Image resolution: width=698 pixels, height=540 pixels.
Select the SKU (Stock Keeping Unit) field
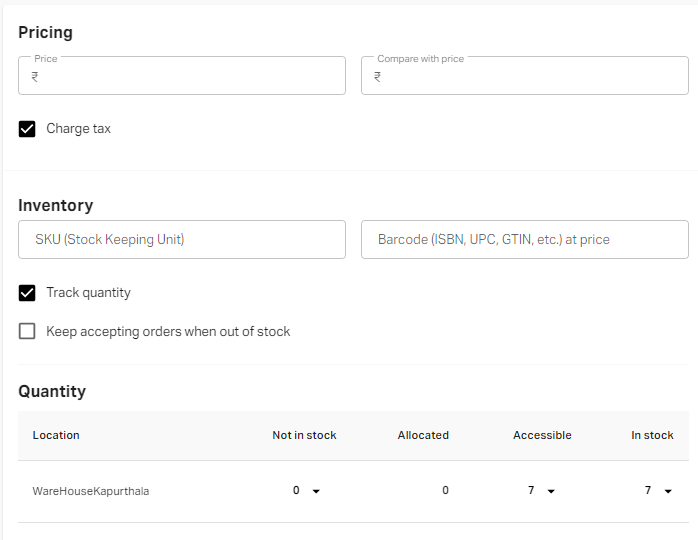[182, 240]
